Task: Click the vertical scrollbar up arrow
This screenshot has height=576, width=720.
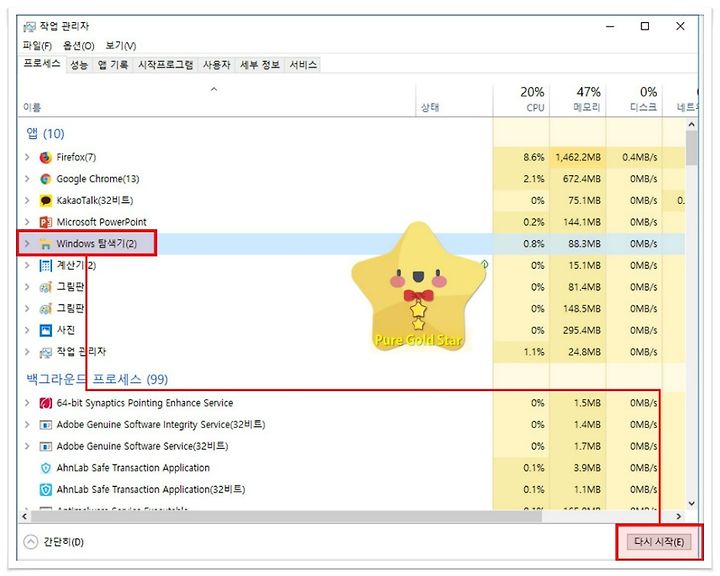Action: (x=692, y=124)
